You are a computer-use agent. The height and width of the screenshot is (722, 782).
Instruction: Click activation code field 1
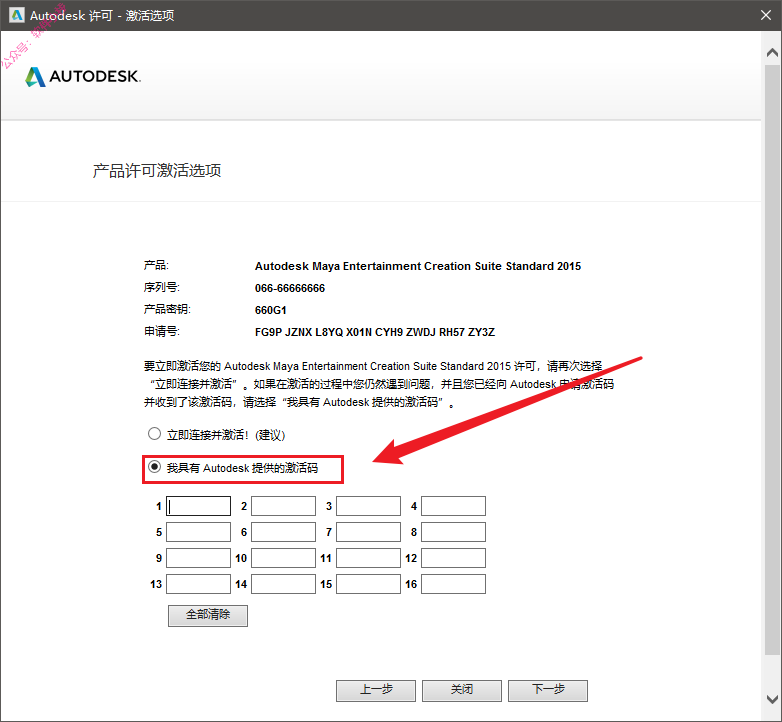click(x=198, y=506)
